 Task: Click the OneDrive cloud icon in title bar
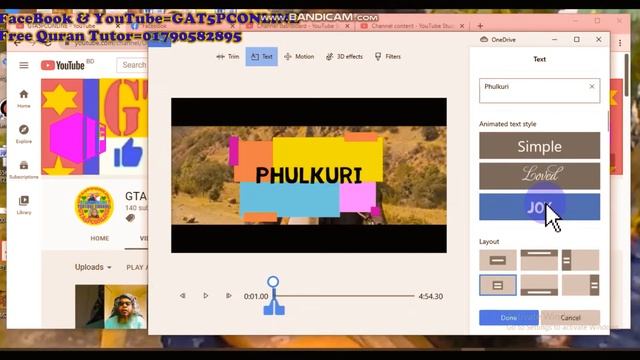pos(484,40)
